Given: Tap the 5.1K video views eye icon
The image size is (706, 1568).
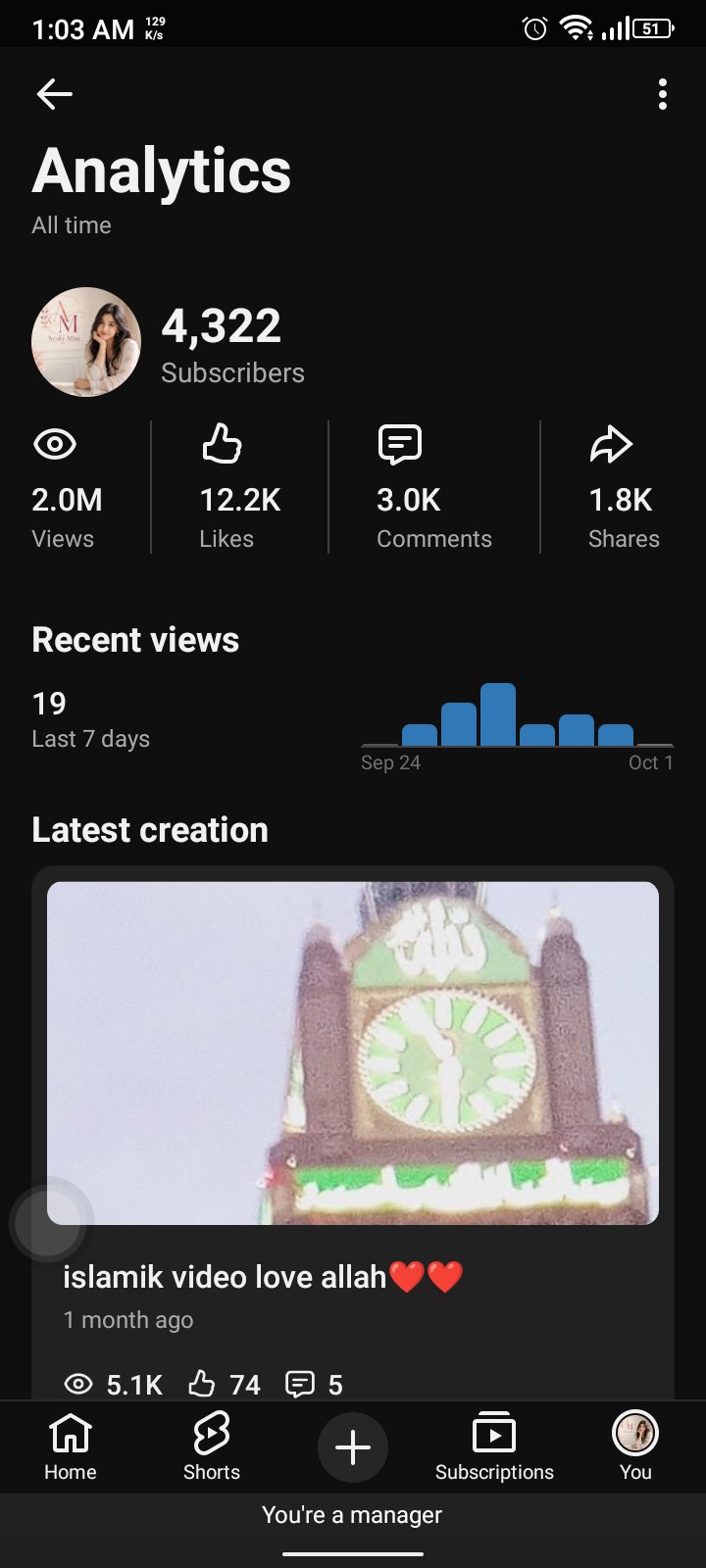Looking at the screenshot, I should [78, 1384].
